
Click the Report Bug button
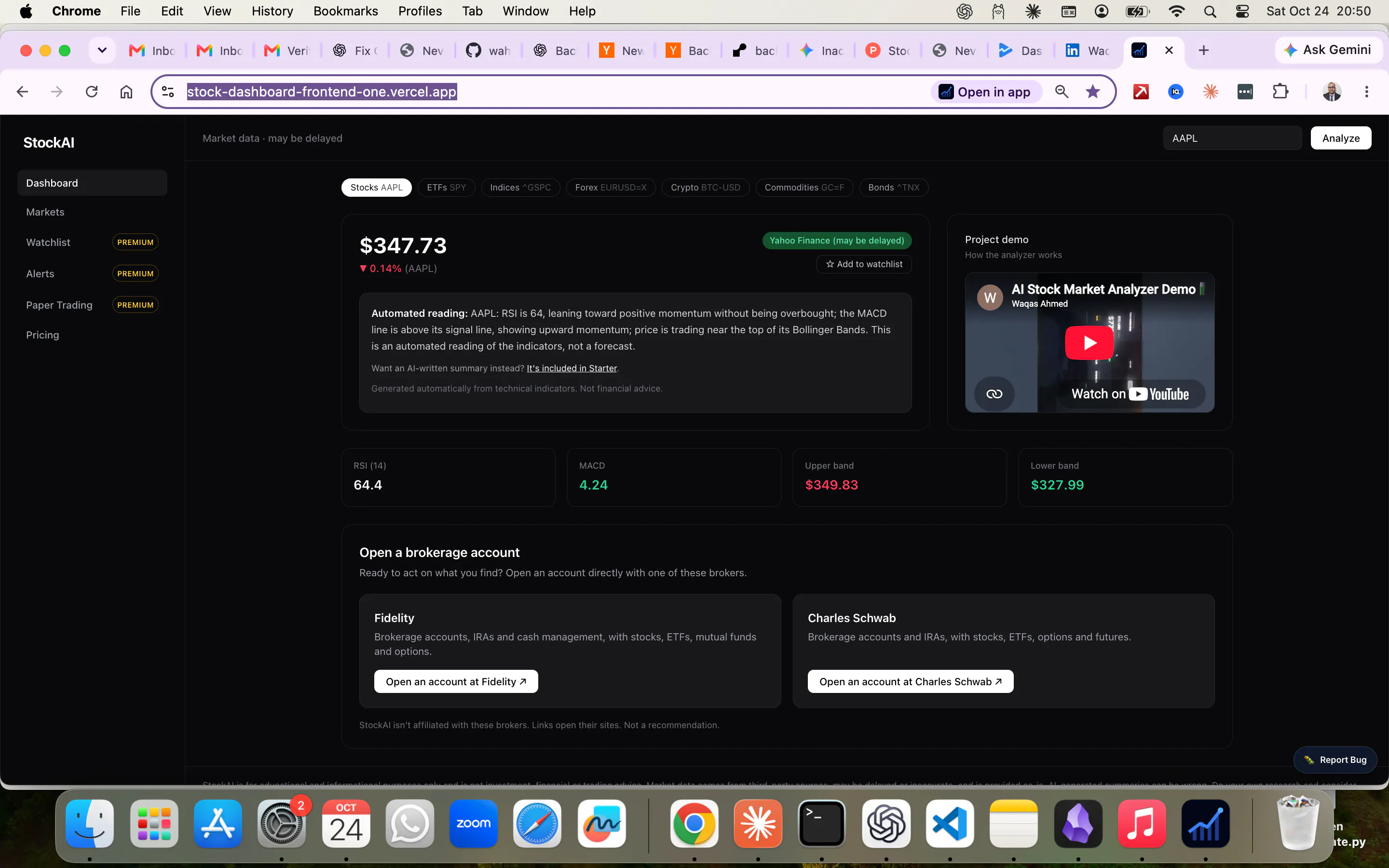(x=1335, y=759)
